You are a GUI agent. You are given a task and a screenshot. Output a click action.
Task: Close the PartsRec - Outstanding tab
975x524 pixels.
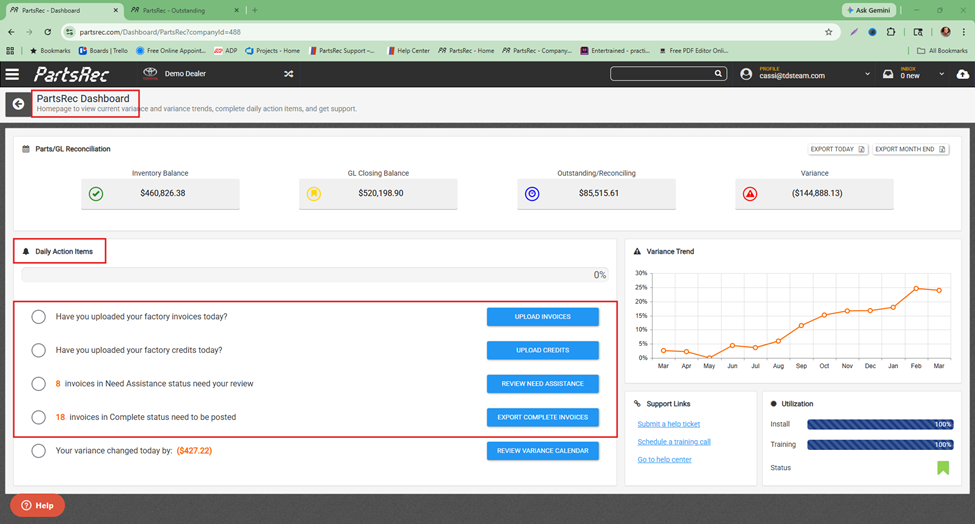pos(236,10)
